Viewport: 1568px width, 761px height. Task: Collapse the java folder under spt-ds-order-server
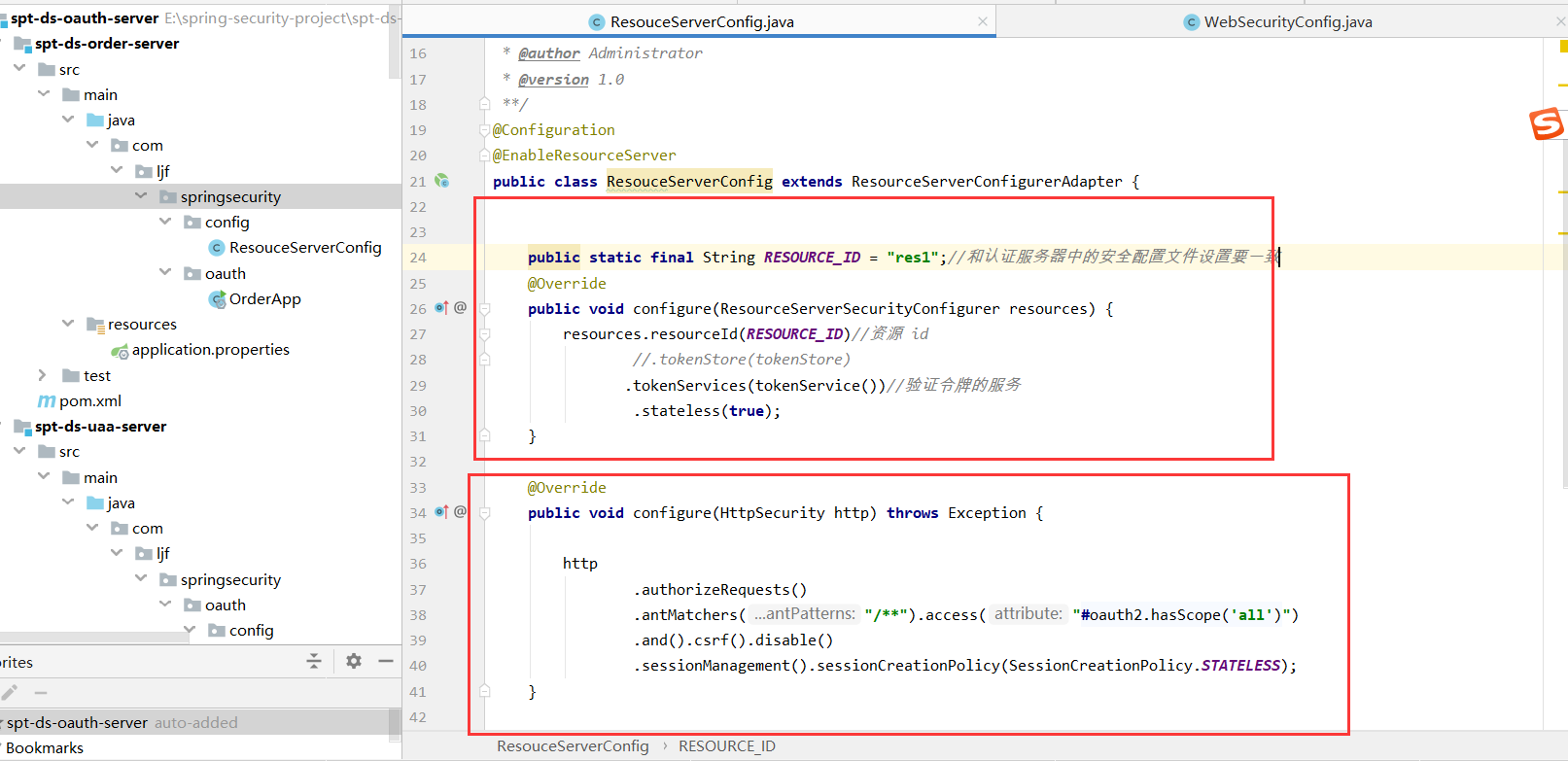[68, 119]
